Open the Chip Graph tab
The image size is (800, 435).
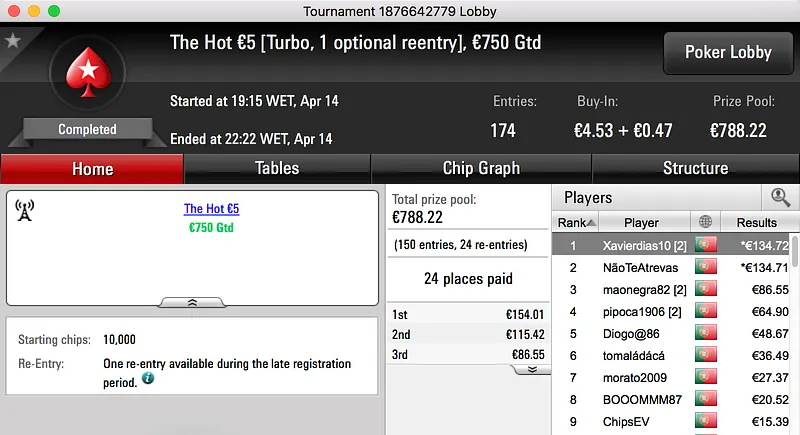tap(481, 168)
